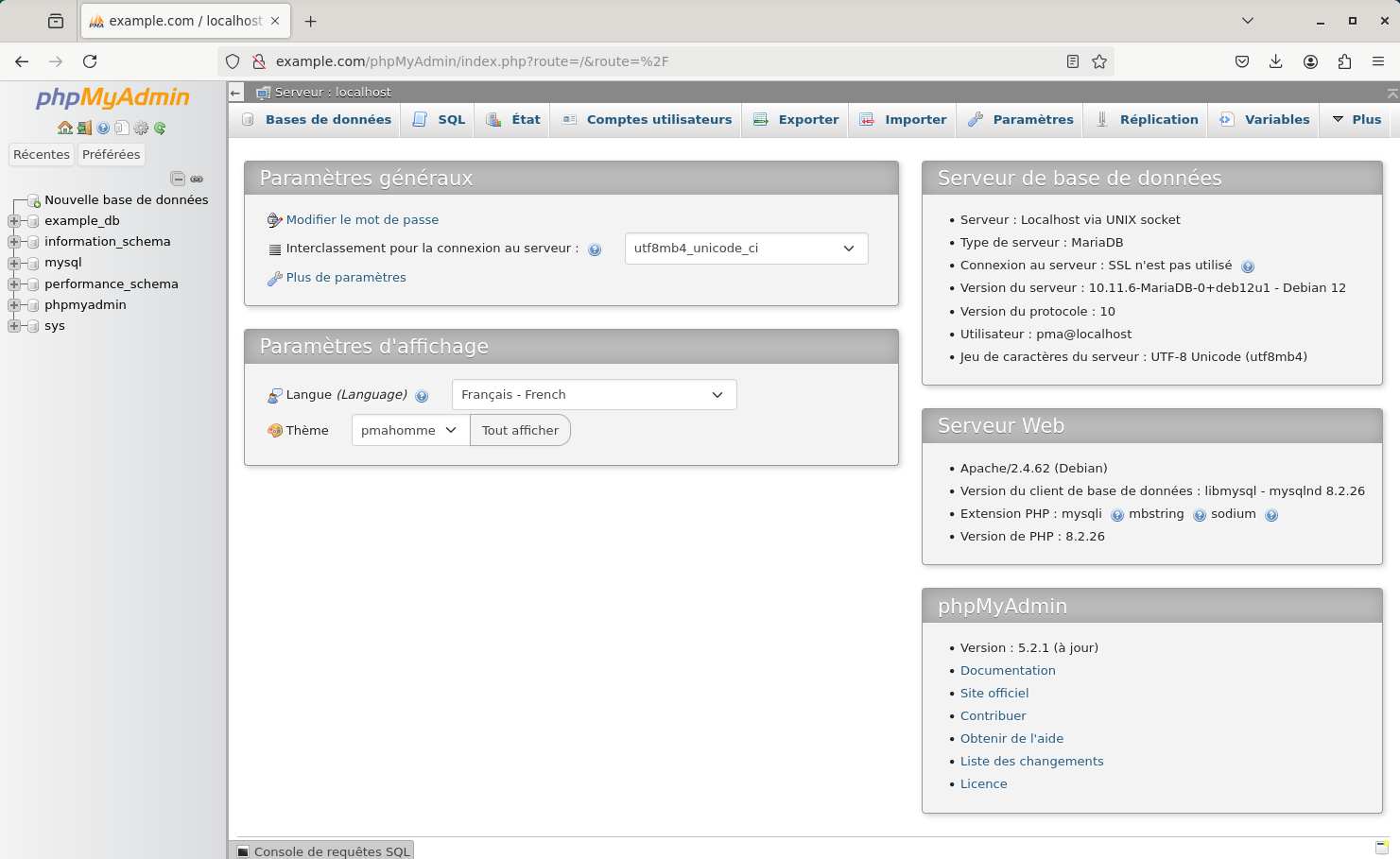Click the chain link icon in sidebar
Viewport: 1400px width, 859px height.
pos(197,179)
